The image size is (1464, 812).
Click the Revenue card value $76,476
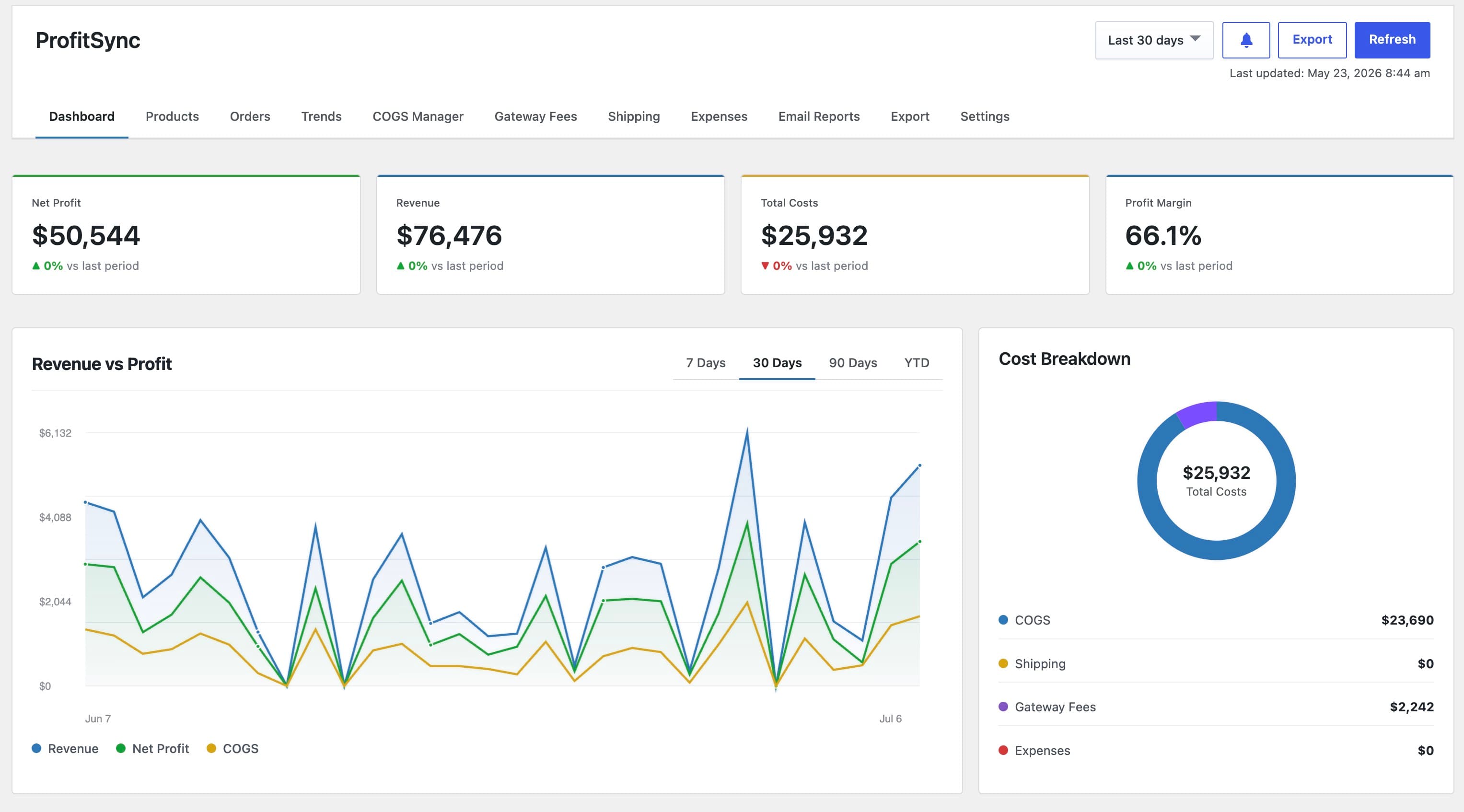pyautogui.click(x=449, y=235)
